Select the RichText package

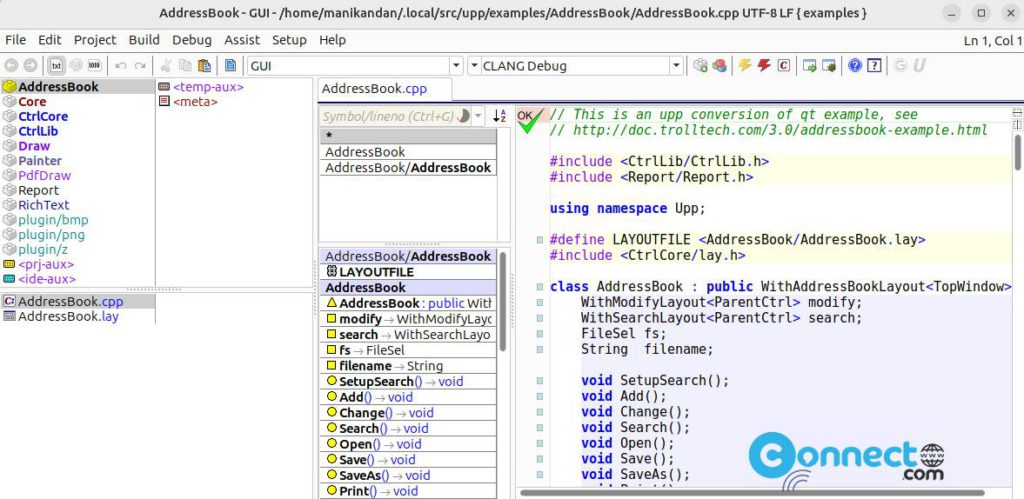tap(77, 205)
